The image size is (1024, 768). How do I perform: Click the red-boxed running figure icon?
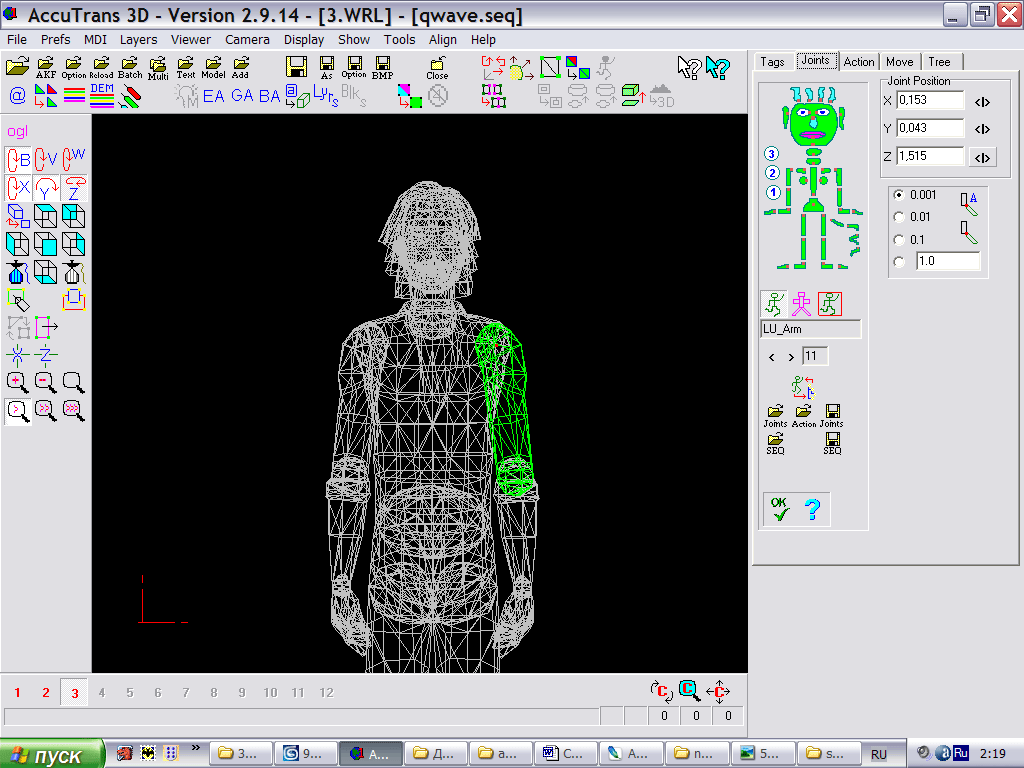coord(830,304)
